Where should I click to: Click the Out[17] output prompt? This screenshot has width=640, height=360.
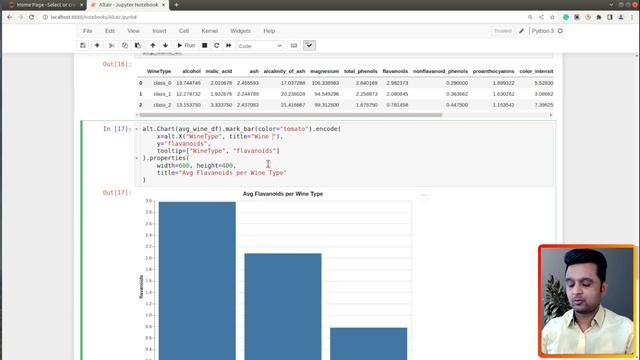tap(117, 193)
